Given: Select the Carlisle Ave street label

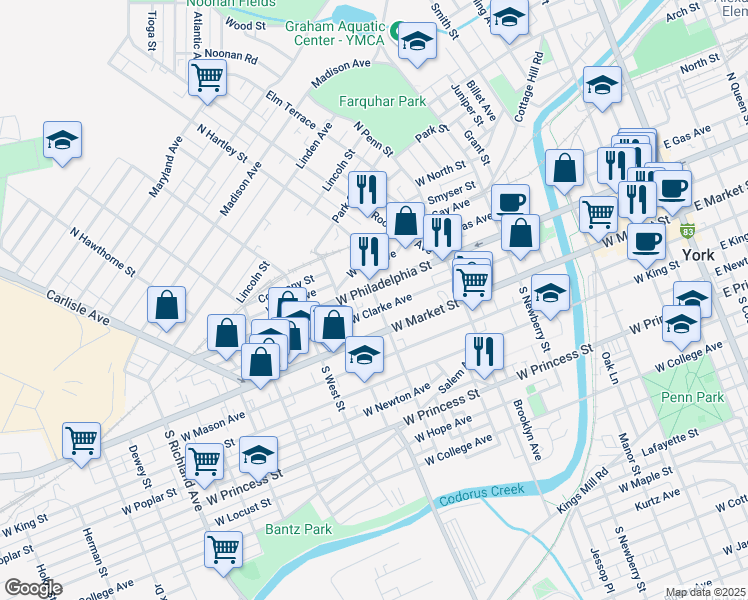Looking at the screenshot, I should tap(78, 308).
